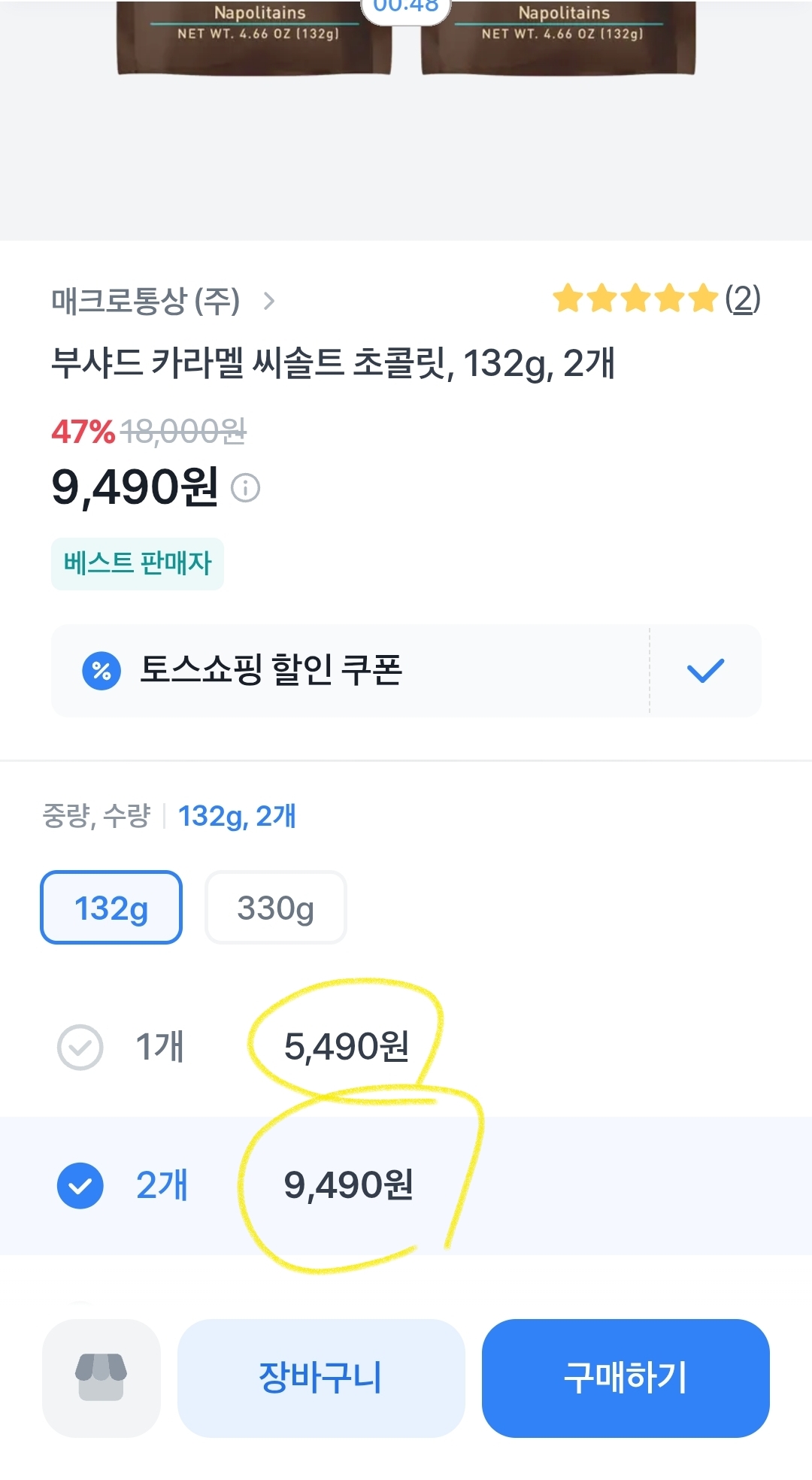Image resolution: width=812 pixels, height=1480 pixels.
Task: Tap the 5,490원 price for one pack
Action: 347,1047
